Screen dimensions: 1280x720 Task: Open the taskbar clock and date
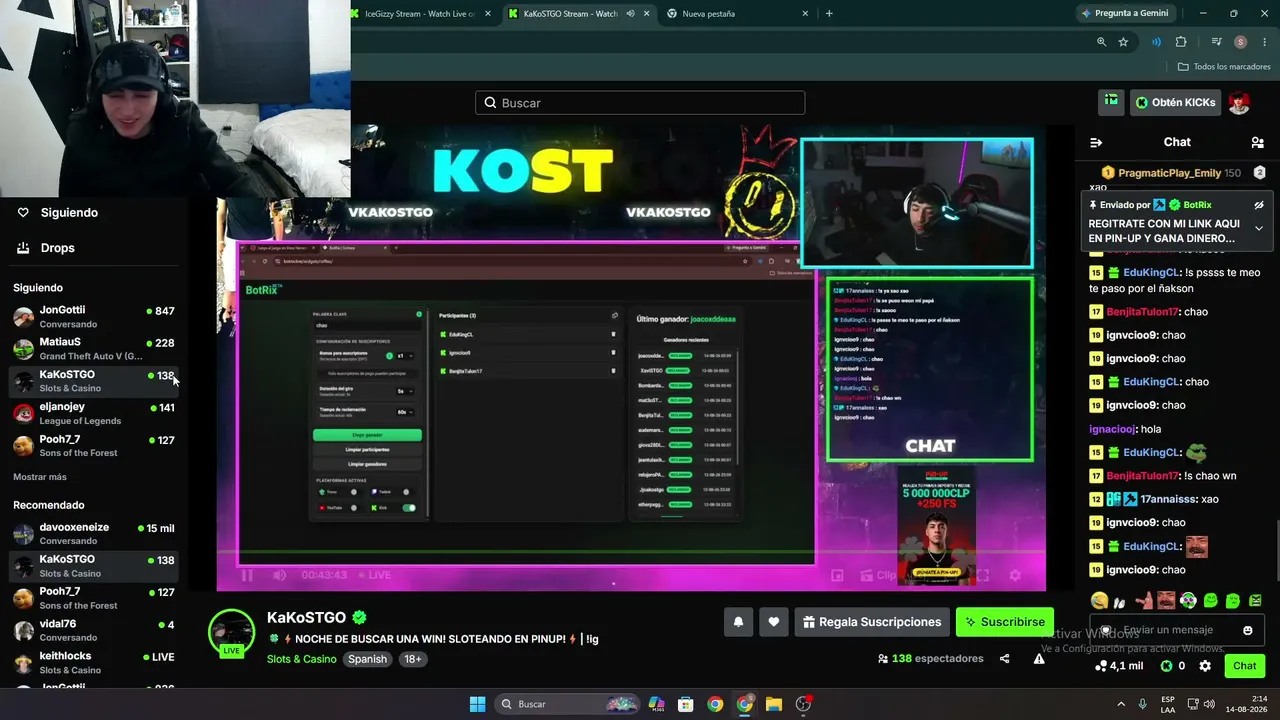pyautogui.click(x=1246, y=704)
